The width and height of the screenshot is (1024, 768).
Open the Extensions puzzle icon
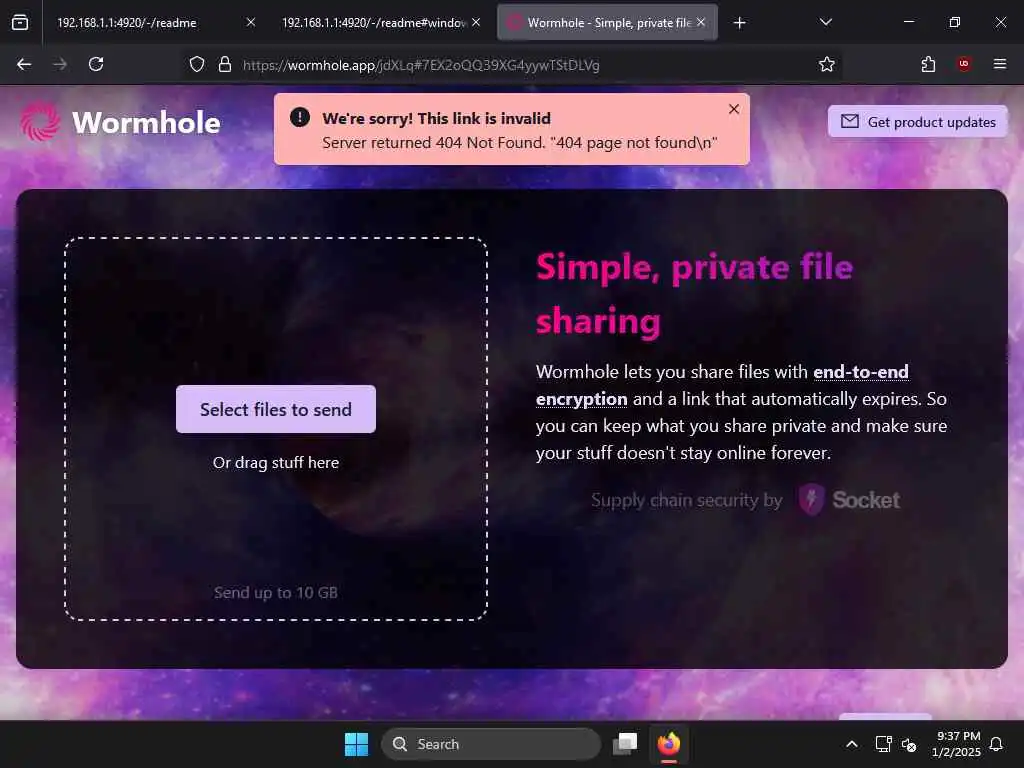click(928, 64)
